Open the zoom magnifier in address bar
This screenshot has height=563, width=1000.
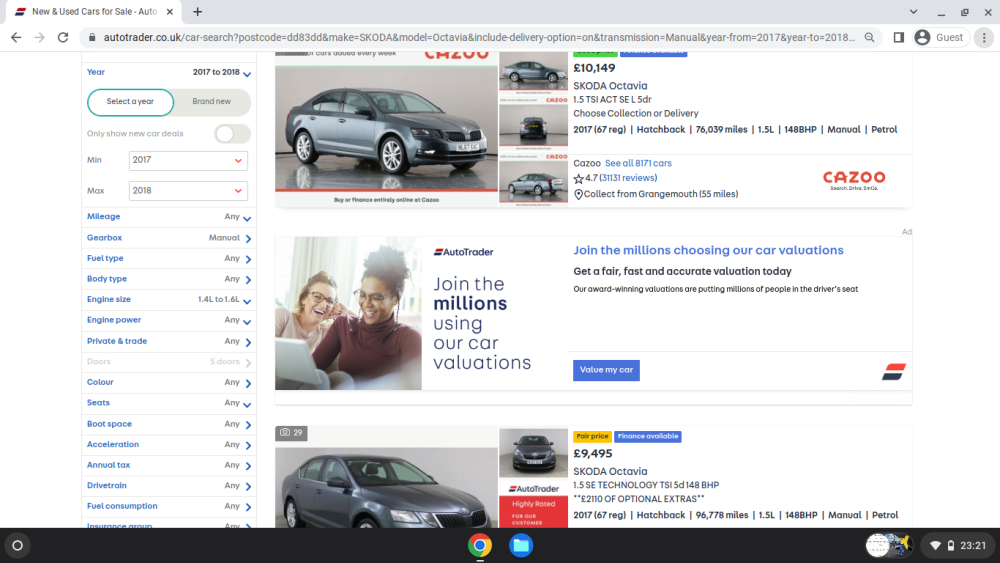pyautogui.click(x=869, y=38)
